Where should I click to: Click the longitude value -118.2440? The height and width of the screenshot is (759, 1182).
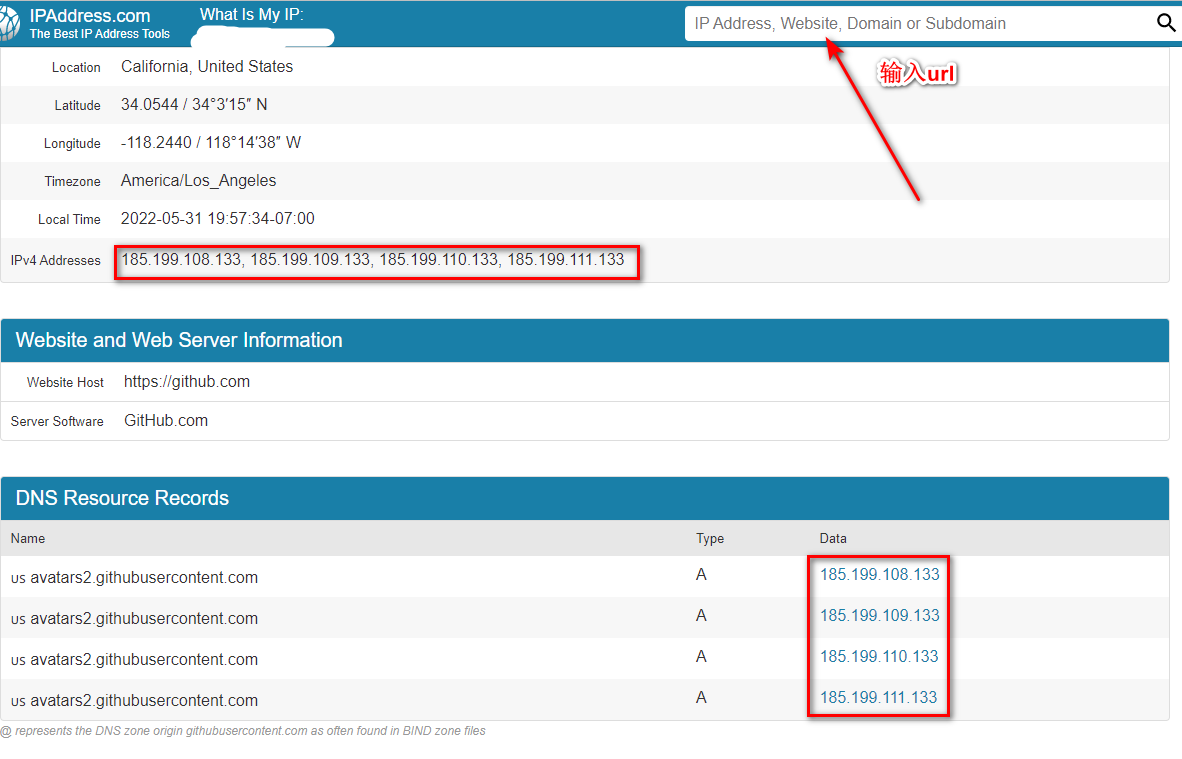click(210, 142)
